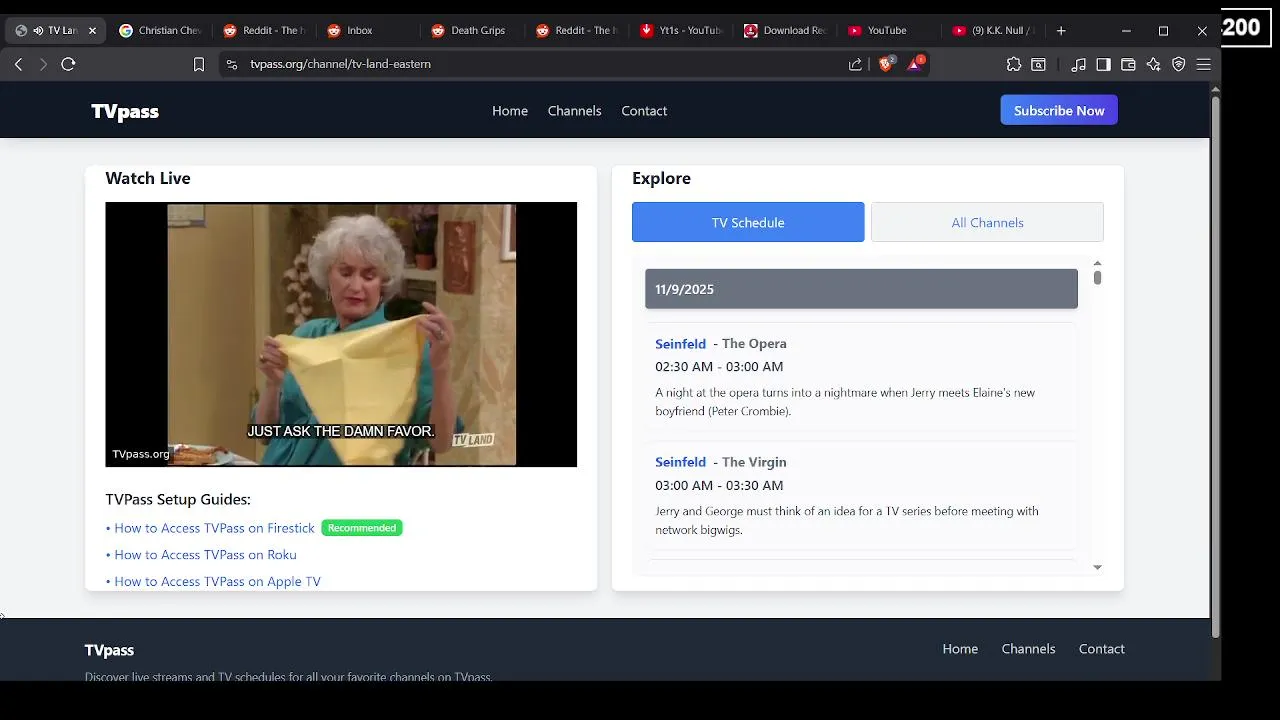This screenshot has width=1280, height=720.
Task: Click the share icon in the address bar
Action: [855, 64]
